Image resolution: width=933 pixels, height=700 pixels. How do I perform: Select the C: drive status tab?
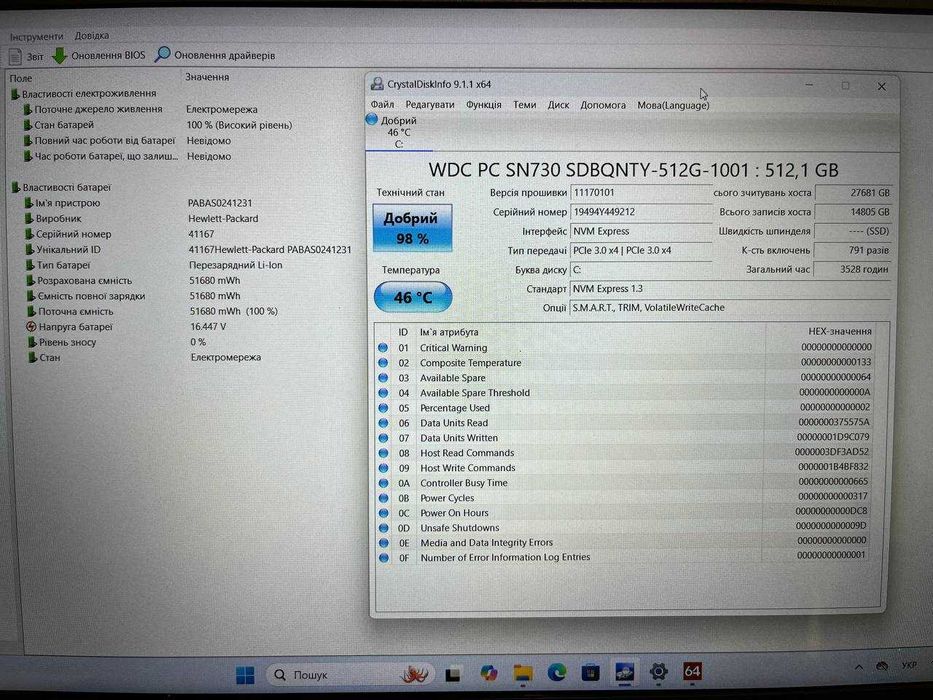(x=399, y=132)
